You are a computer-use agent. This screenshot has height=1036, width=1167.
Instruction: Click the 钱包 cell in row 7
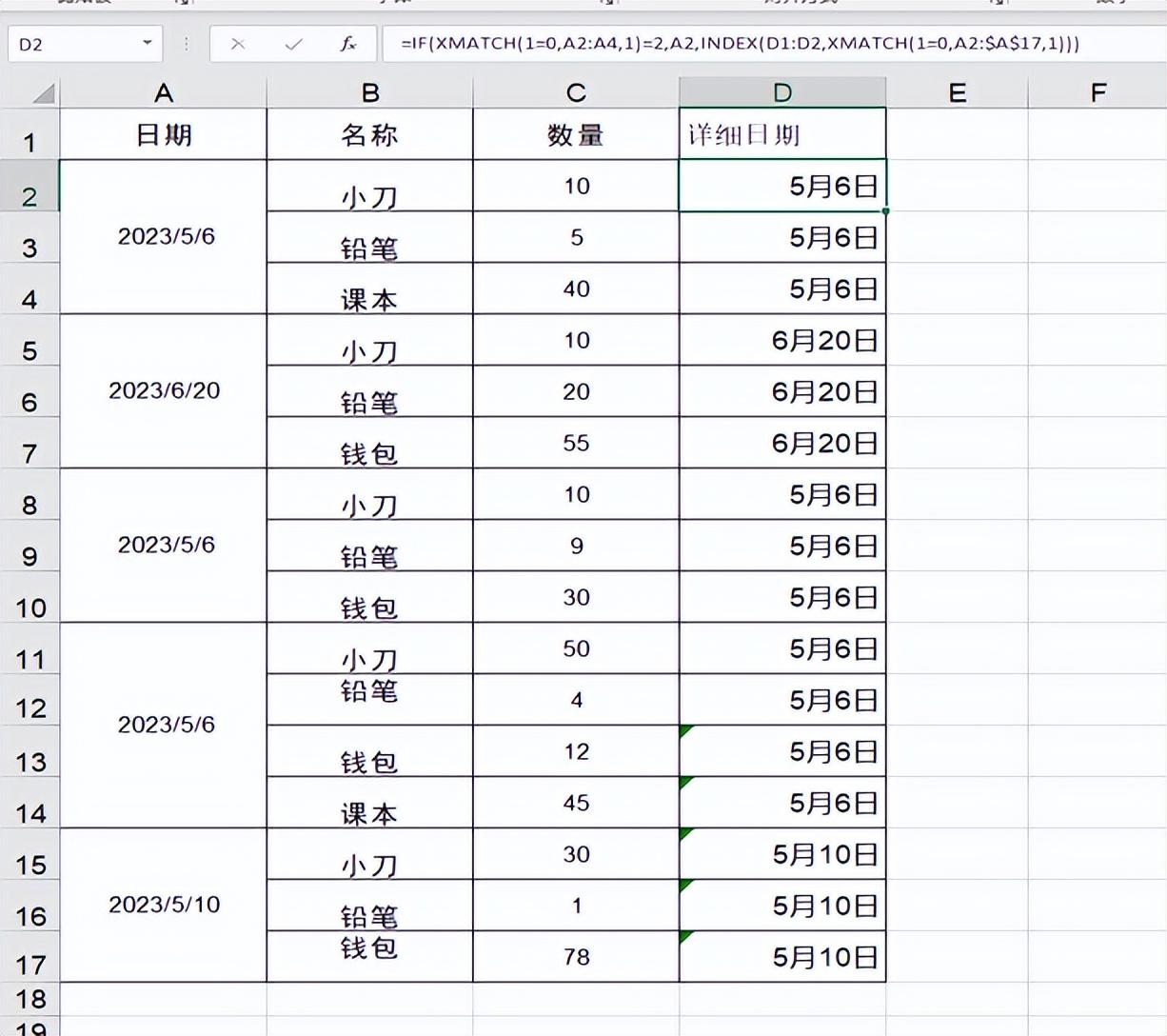[370, 443]
